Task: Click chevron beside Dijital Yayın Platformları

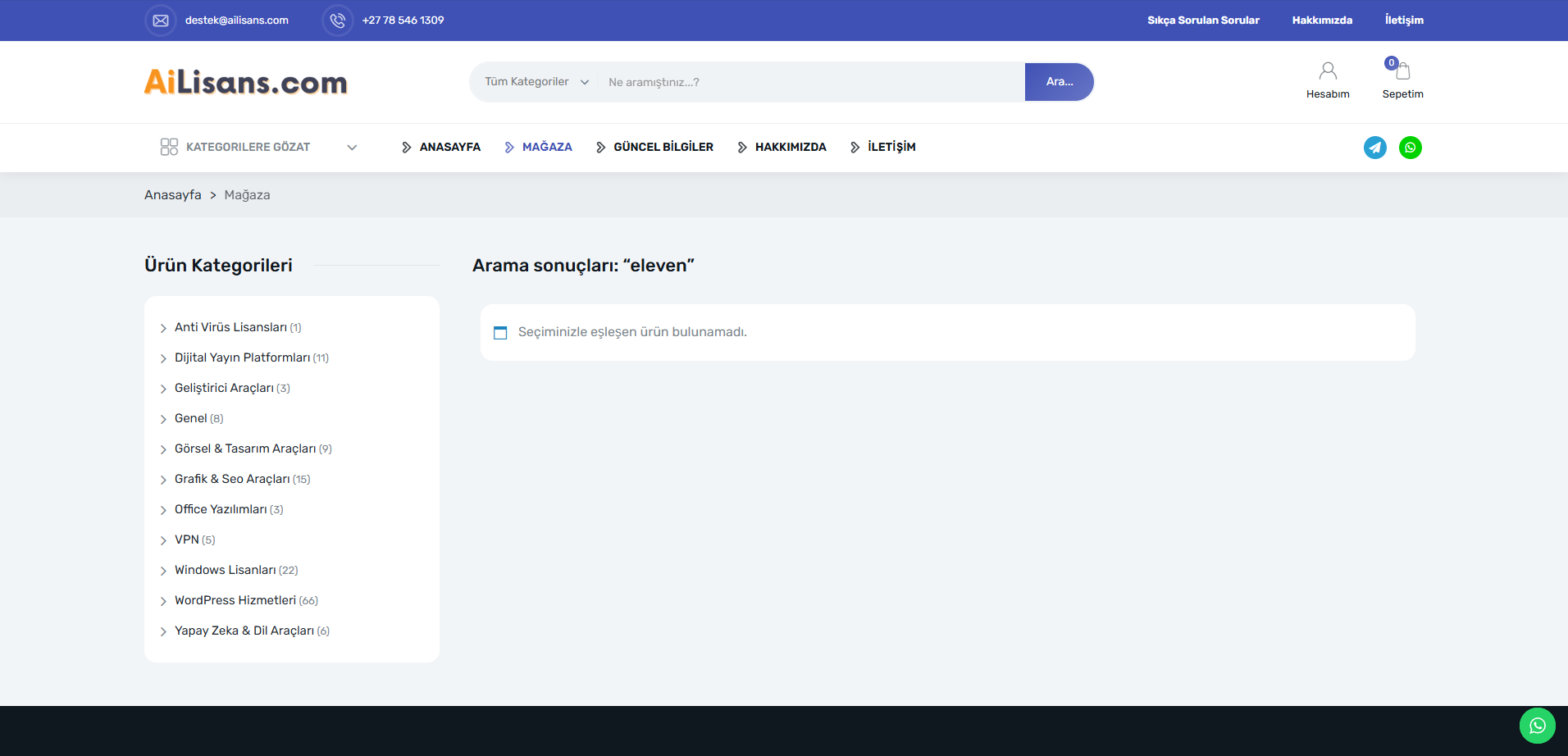Action: click(x=163, y=358)
